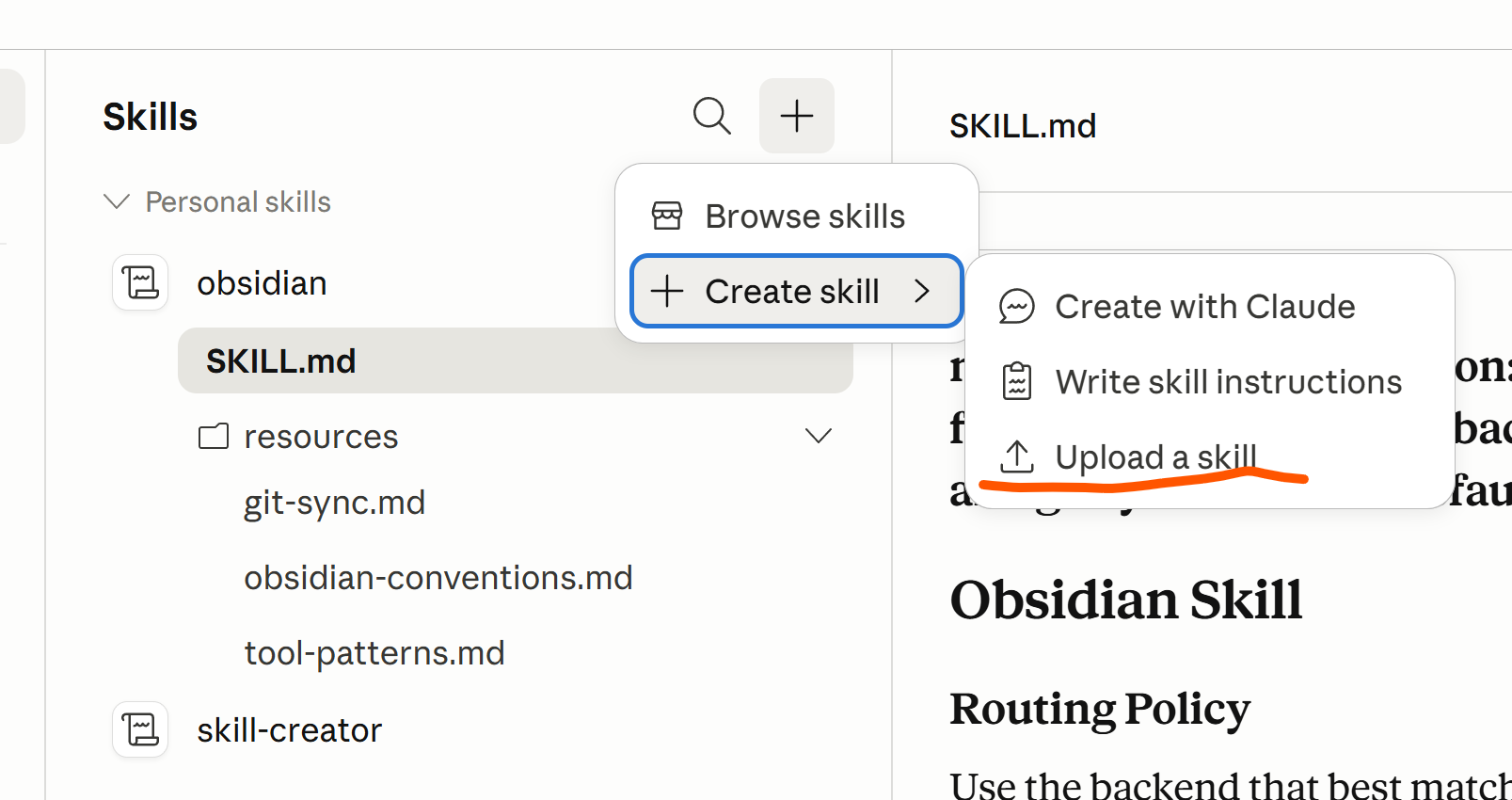
Task: Open the tool-patterns.md file
Action: pos(374,653)
